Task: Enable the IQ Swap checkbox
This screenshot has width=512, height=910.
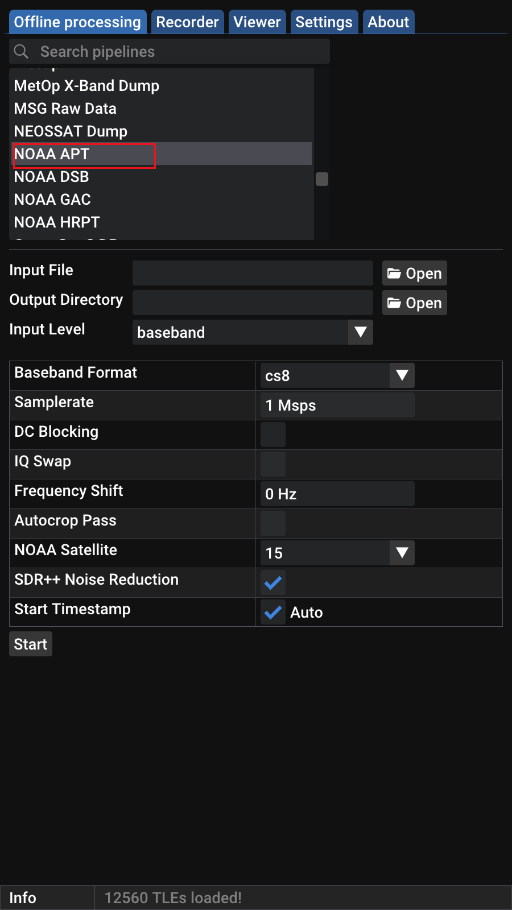Action: pyautogui.click(x=273, y=464)
